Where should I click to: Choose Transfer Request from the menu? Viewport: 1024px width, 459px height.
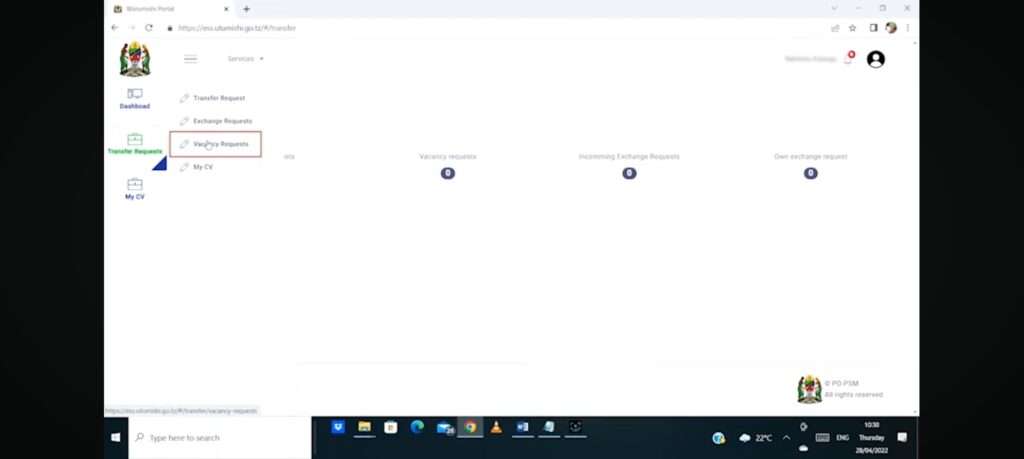coord(218,98)
